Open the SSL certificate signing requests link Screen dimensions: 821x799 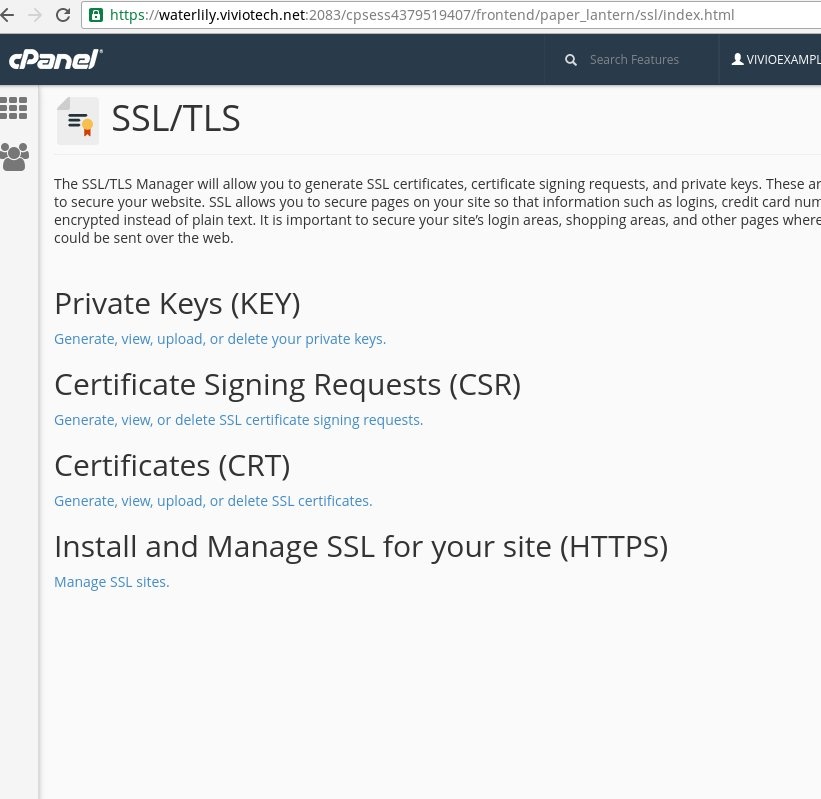238,420
